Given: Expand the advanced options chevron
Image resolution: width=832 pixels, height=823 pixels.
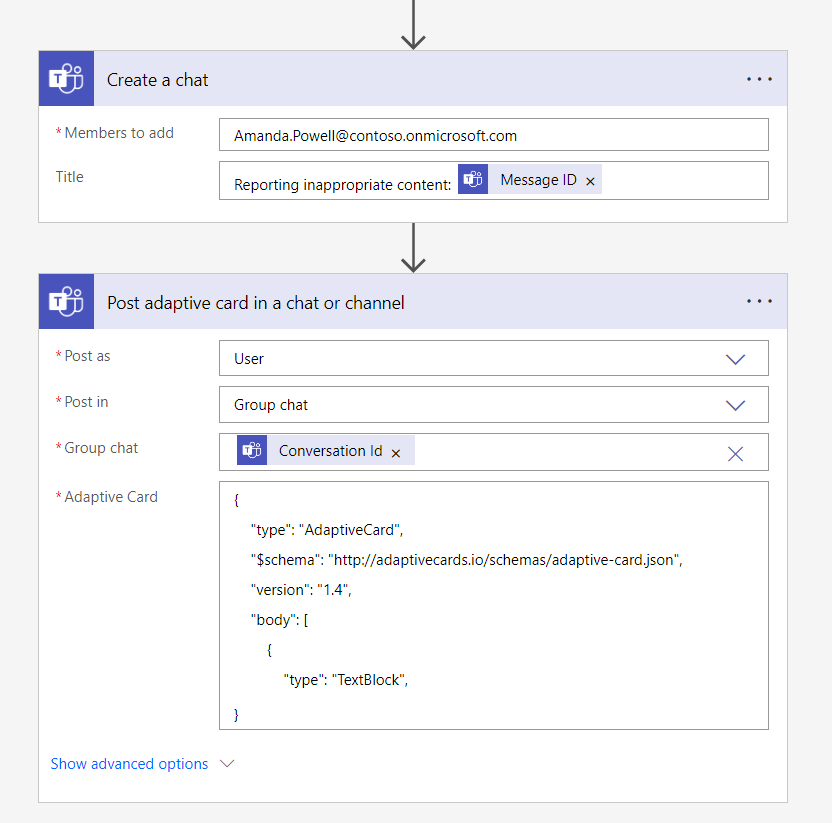Looking at the screenshot, I should coord(227,764).
